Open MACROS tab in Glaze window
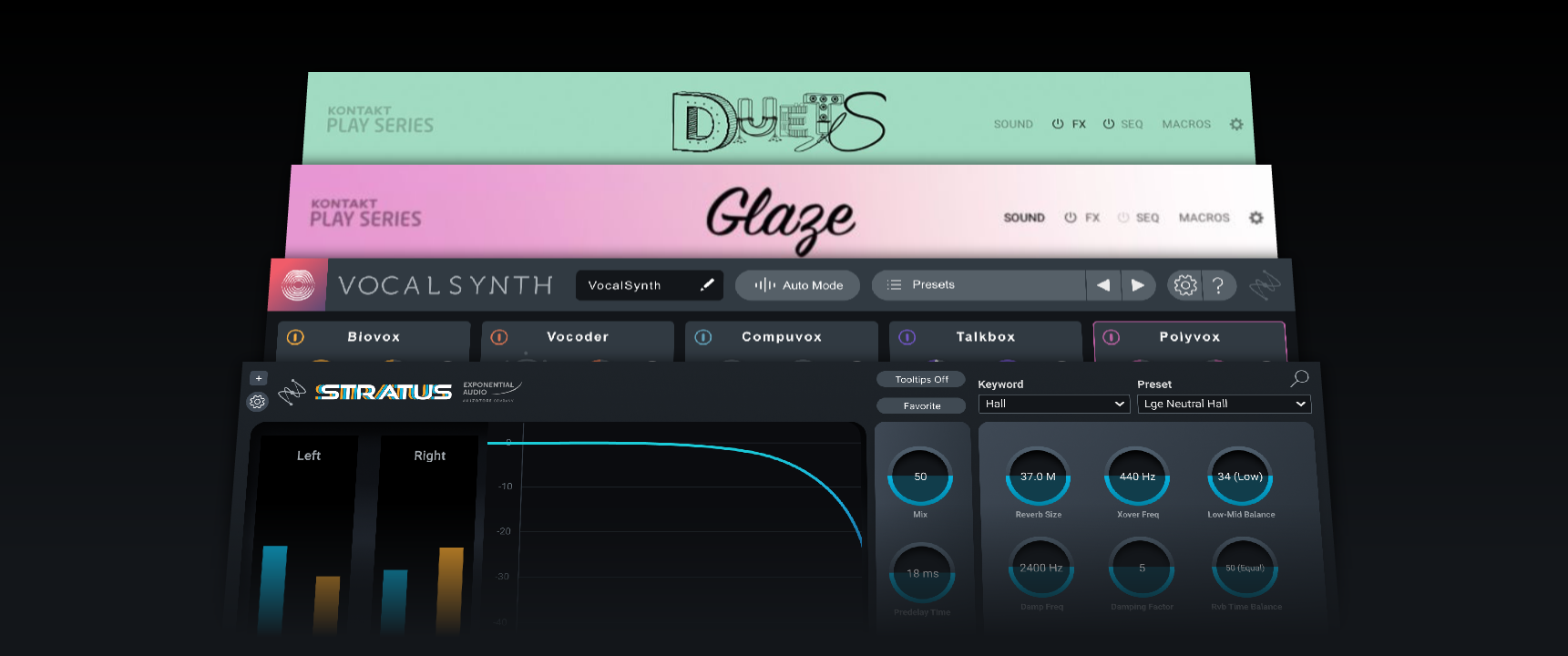Image resolution: width=1568 pixels, height=656 pixels. [1204, 218]
